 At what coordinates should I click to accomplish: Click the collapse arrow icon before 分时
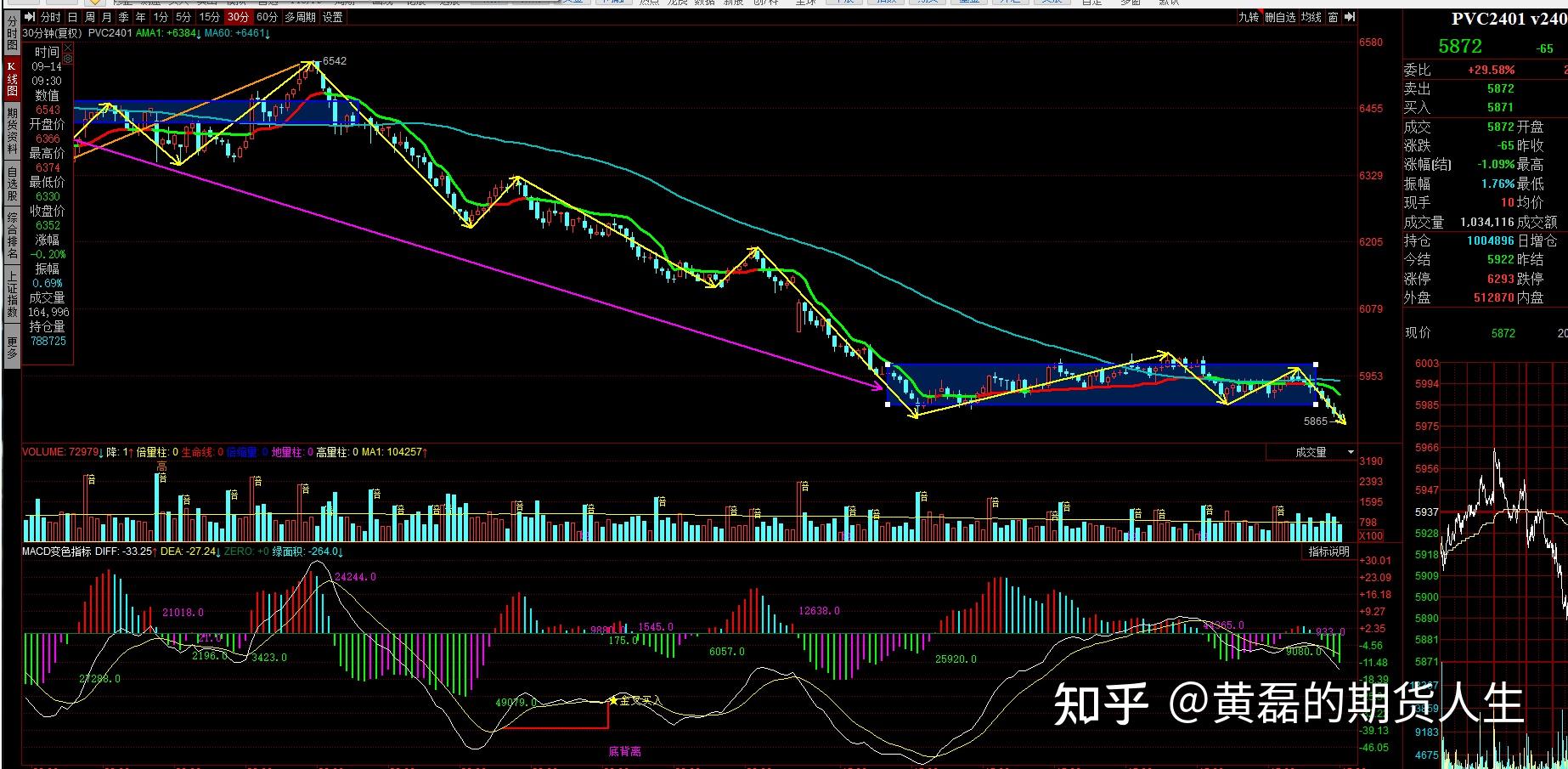pos(30,17)
